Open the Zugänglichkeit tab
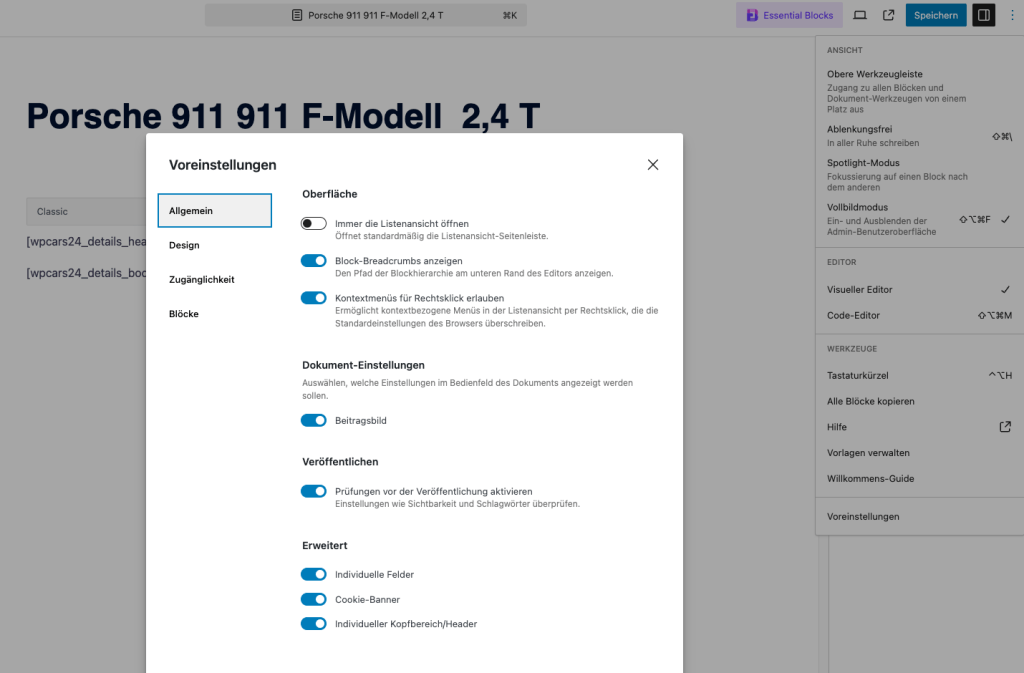 [201, 280]
